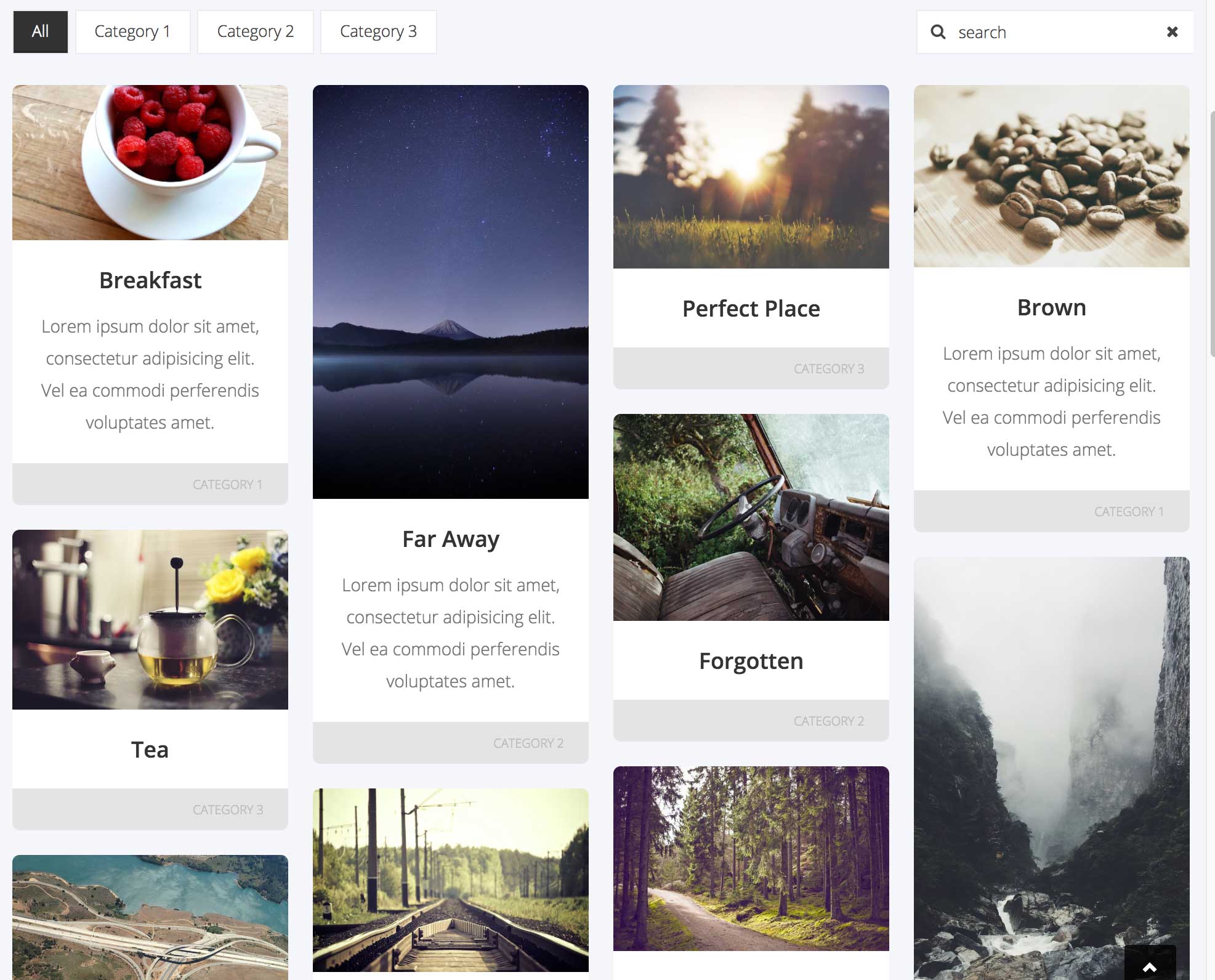This screenshot has height=980, width=1215.
Task: Filter by Category 2
Action: pyautogui.click(x=255, y=31)
